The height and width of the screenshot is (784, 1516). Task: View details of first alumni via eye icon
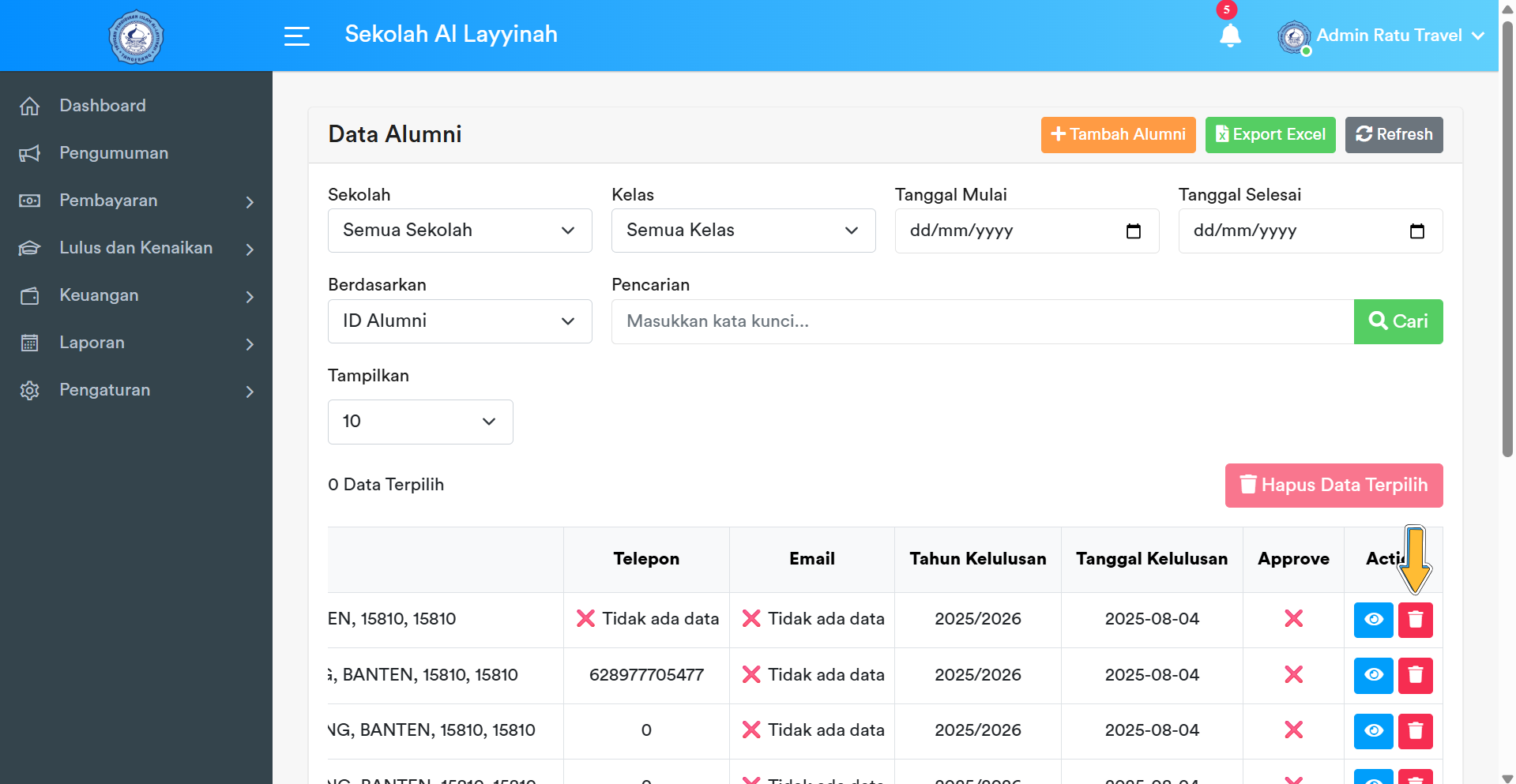coord(1373,620)
